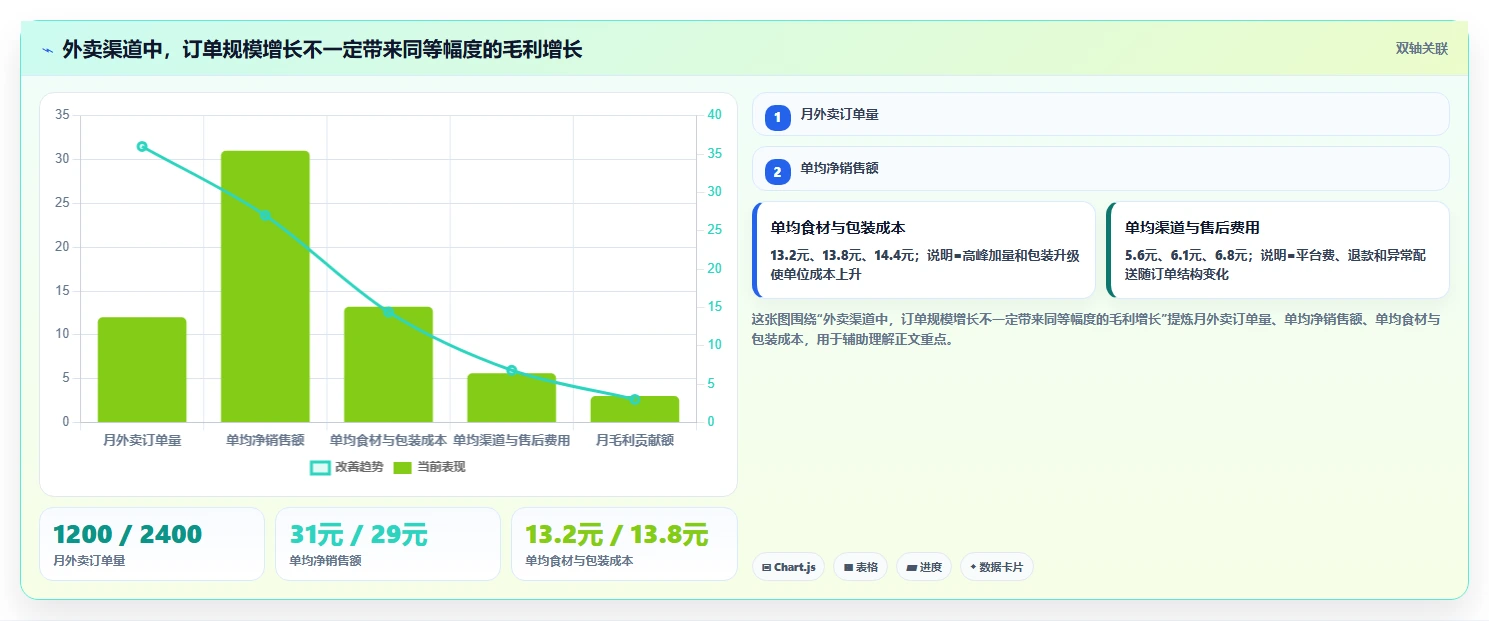Viewport: 1489px width, 621px height.
Task: Open the 单均渠道与售后费用 detail card
Action: (x=1277, y=250)
